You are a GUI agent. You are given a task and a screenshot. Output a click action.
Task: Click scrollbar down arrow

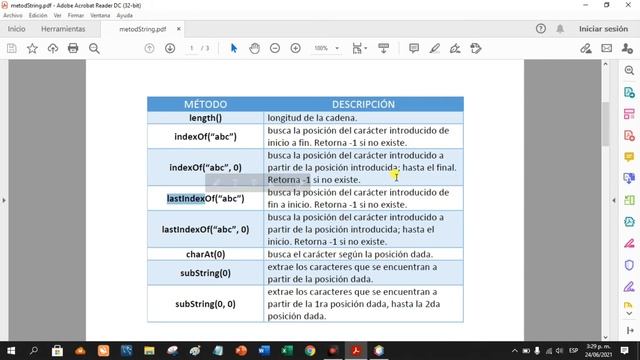[606, 337]
